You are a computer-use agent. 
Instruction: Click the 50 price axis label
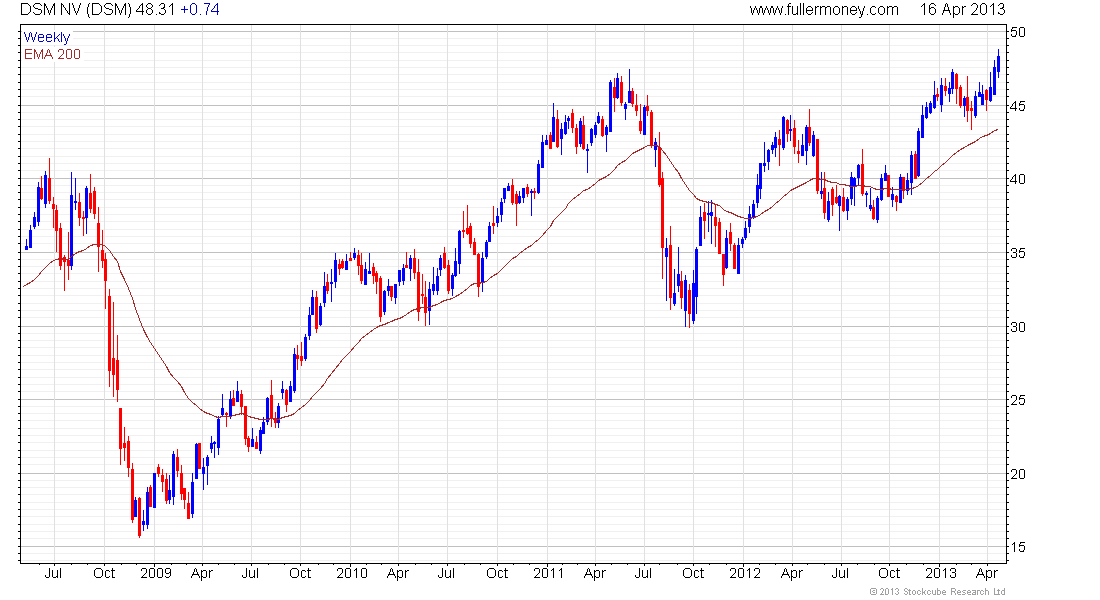pyautogui.click(x=1018, y=32)
